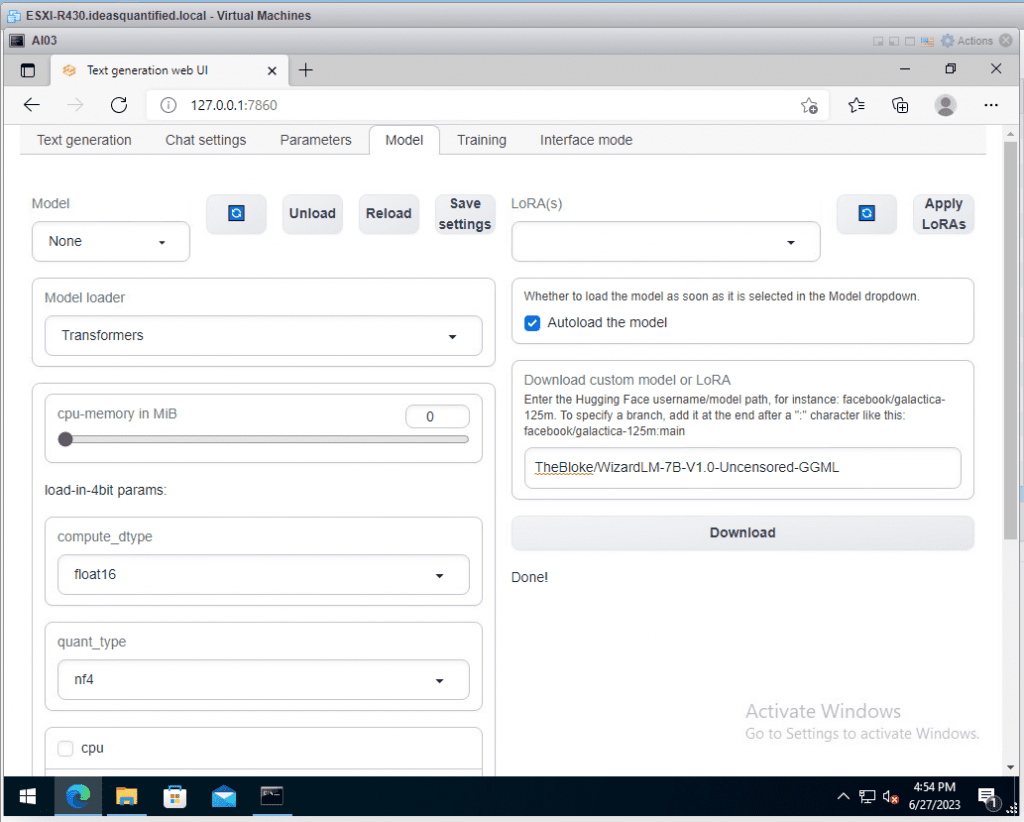
Task: Reload the browser page
Action: pyautogui.click(x=119, y=105)
